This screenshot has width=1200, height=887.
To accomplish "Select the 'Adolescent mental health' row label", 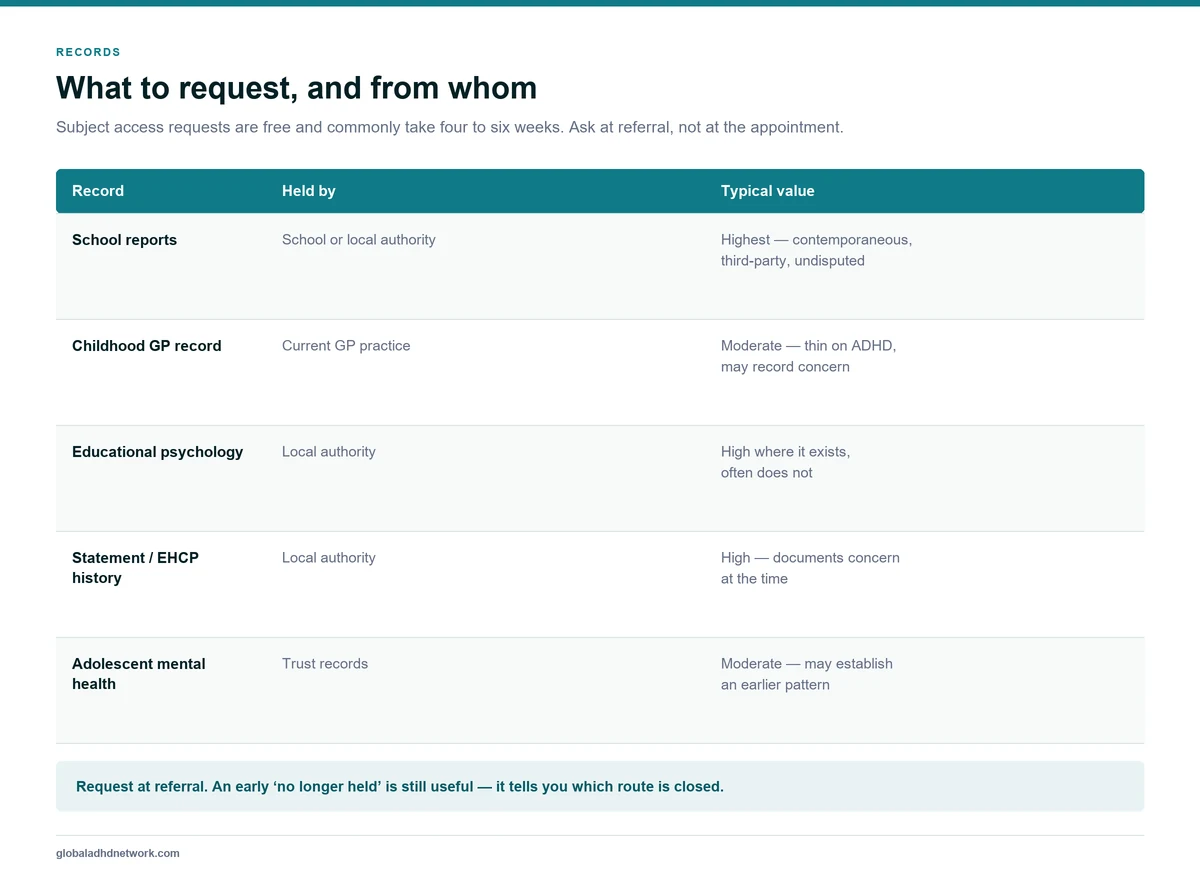I will [139, 674].
